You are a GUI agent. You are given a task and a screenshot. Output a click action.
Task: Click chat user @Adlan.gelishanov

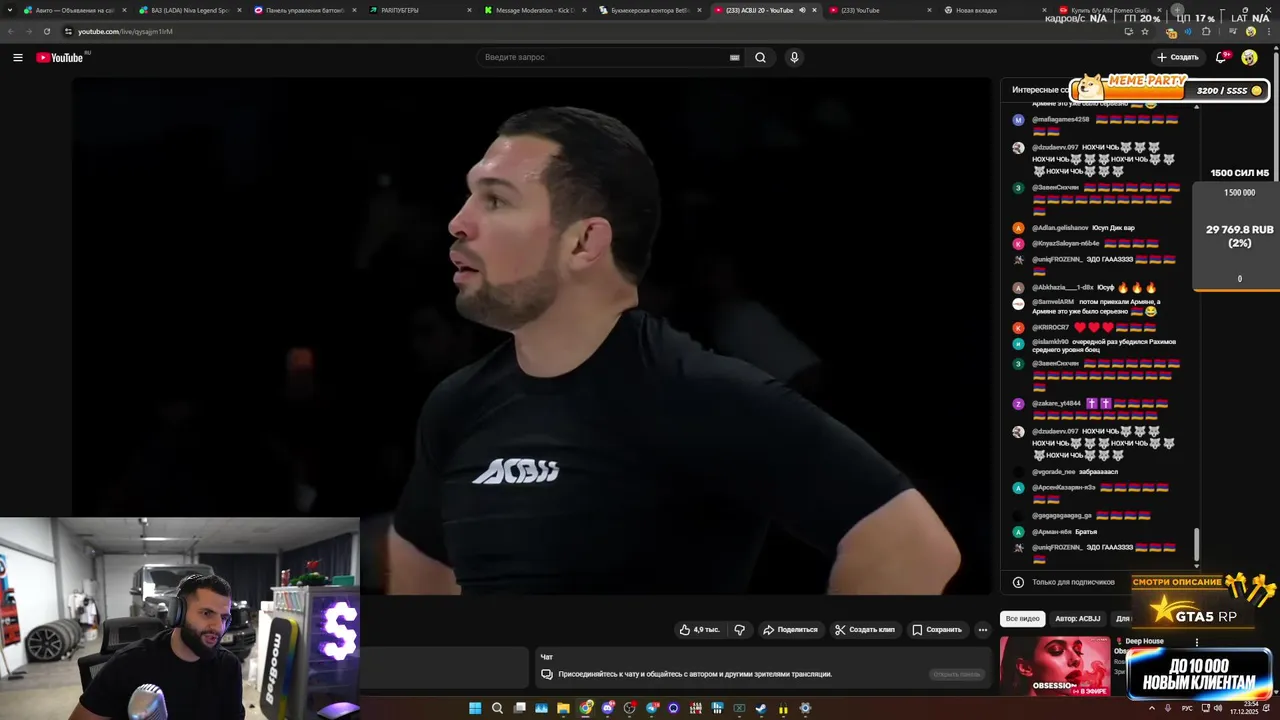1060,227
